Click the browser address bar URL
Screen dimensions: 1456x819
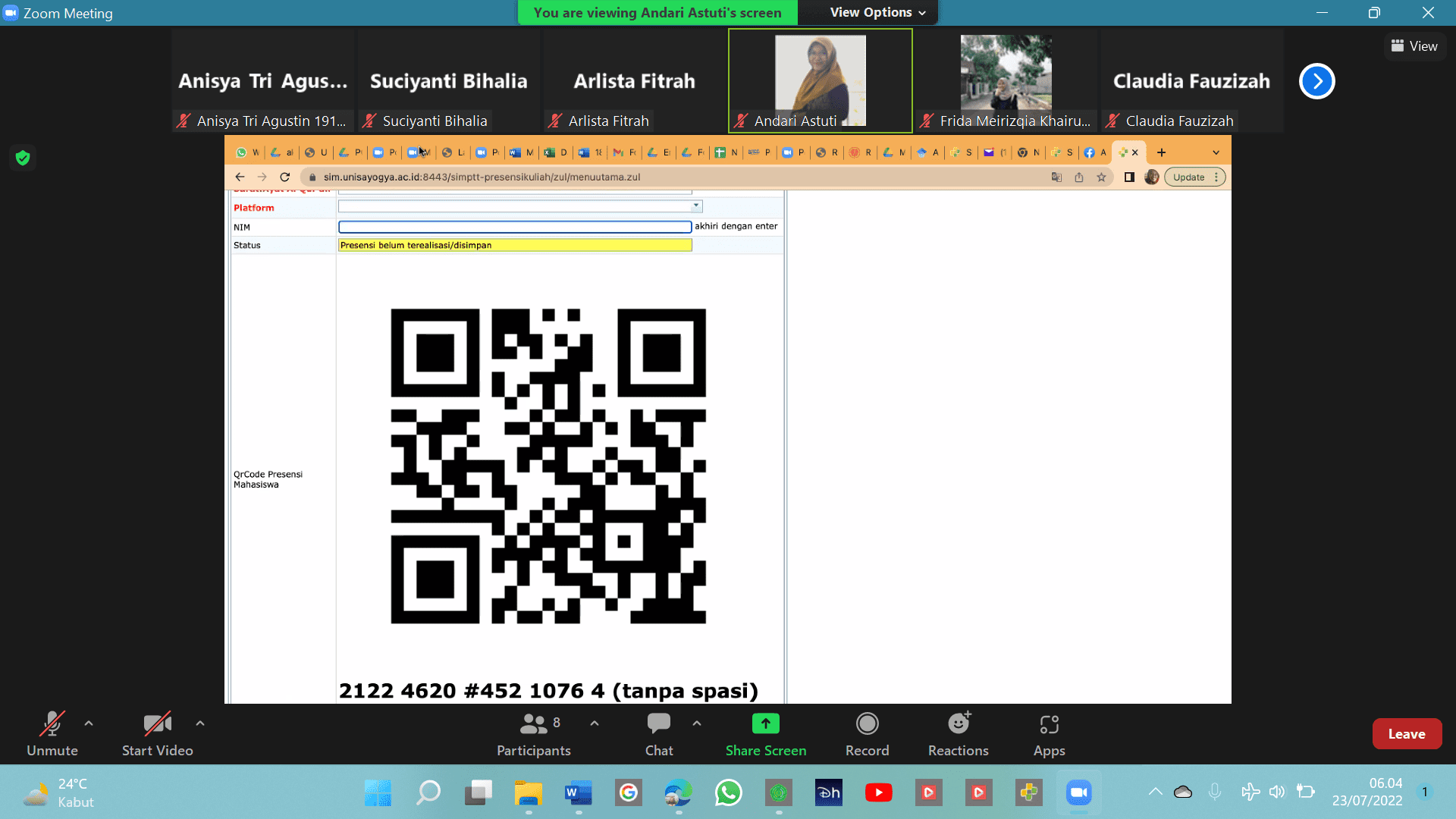tap(482, 177)
